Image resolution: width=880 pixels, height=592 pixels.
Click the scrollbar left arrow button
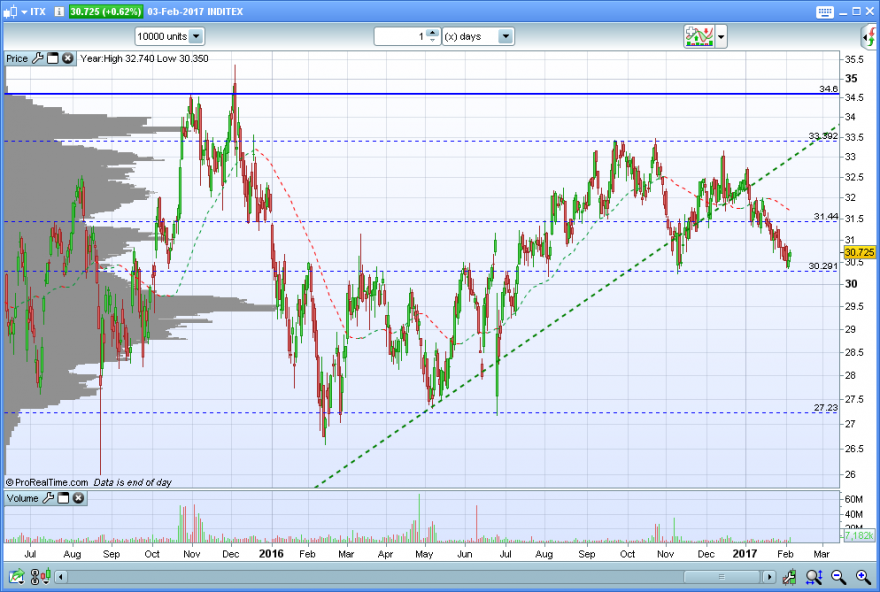point(61,576)
